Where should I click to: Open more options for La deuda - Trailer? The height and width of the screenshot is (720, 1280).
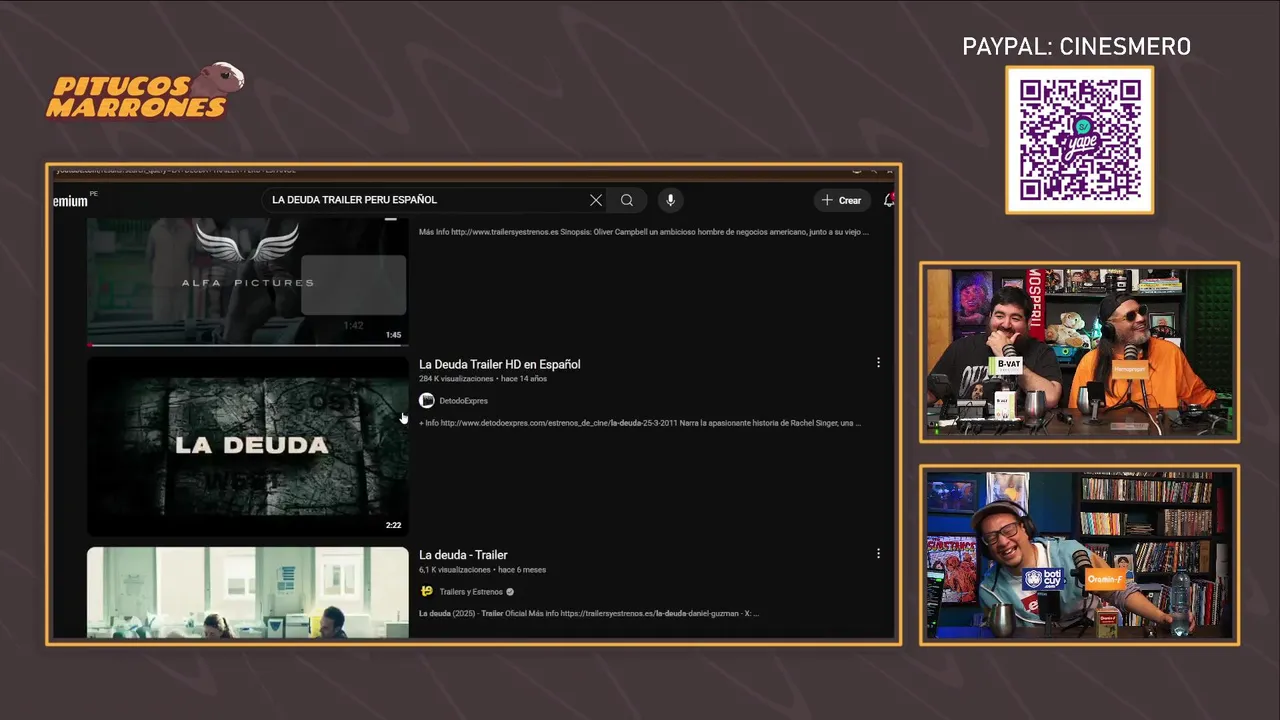pyautogui.click(x=878, y=553)
